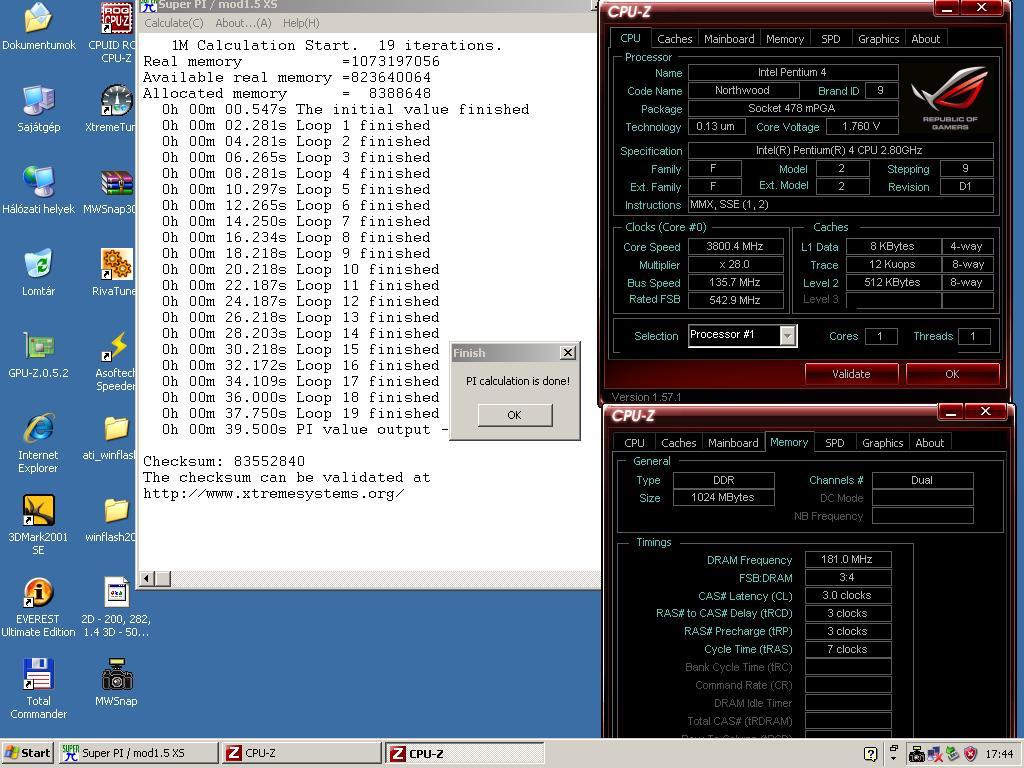Screen dimensions: 1024x768
Task: Click the Checksum: 83552840 line in Super PI
Action: tap(224, 461)
